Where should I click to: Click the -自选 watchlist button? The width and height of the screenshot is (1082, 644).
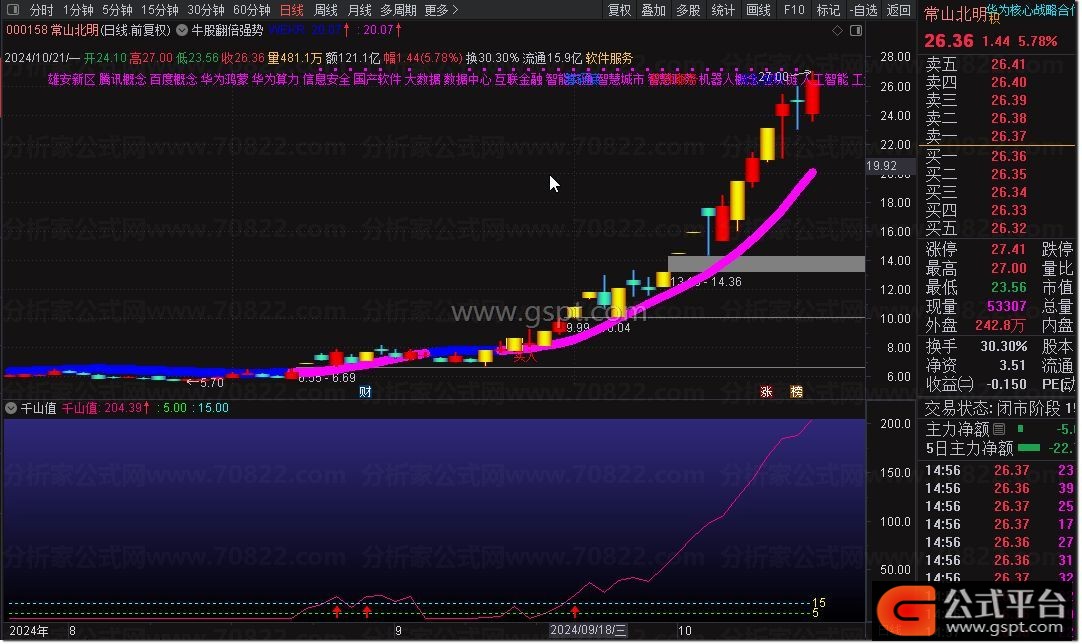click(863, 10)
